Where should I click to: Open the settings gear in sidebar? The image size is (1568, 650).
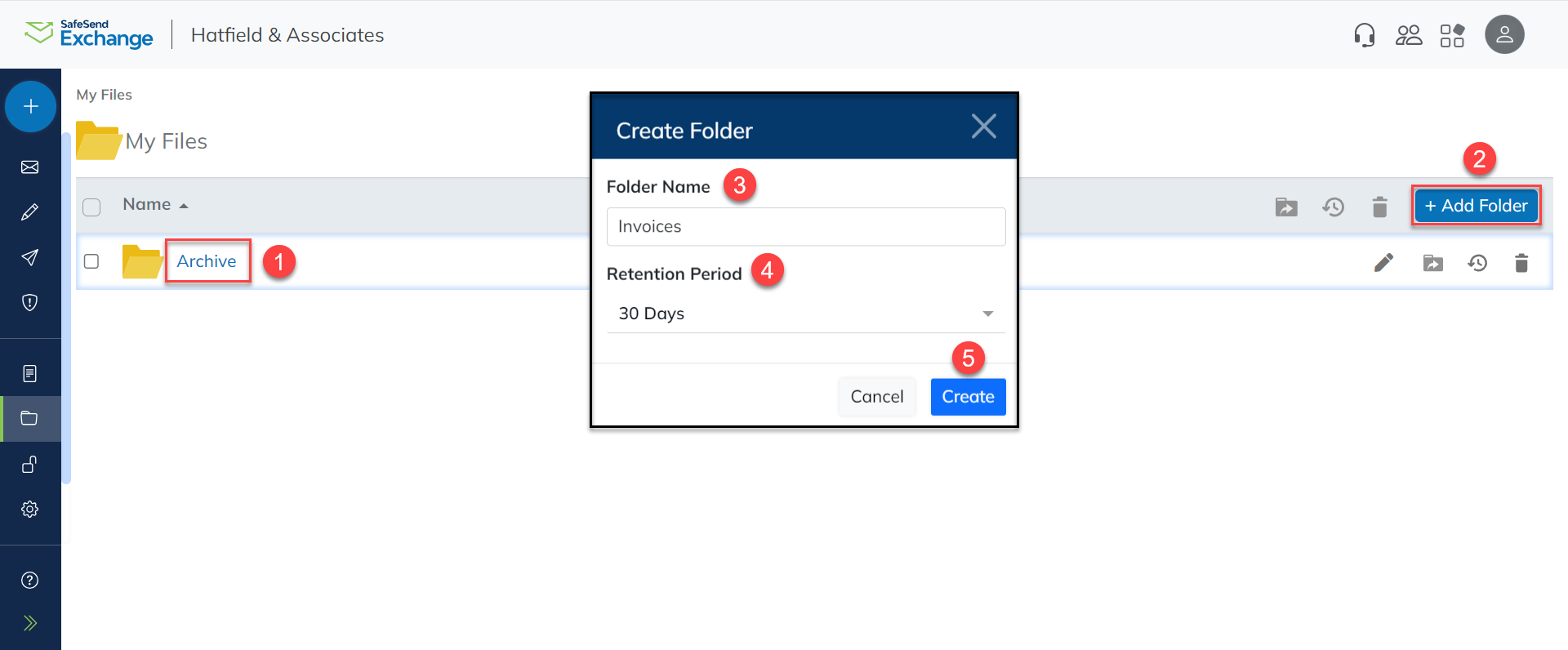point(30,509)
